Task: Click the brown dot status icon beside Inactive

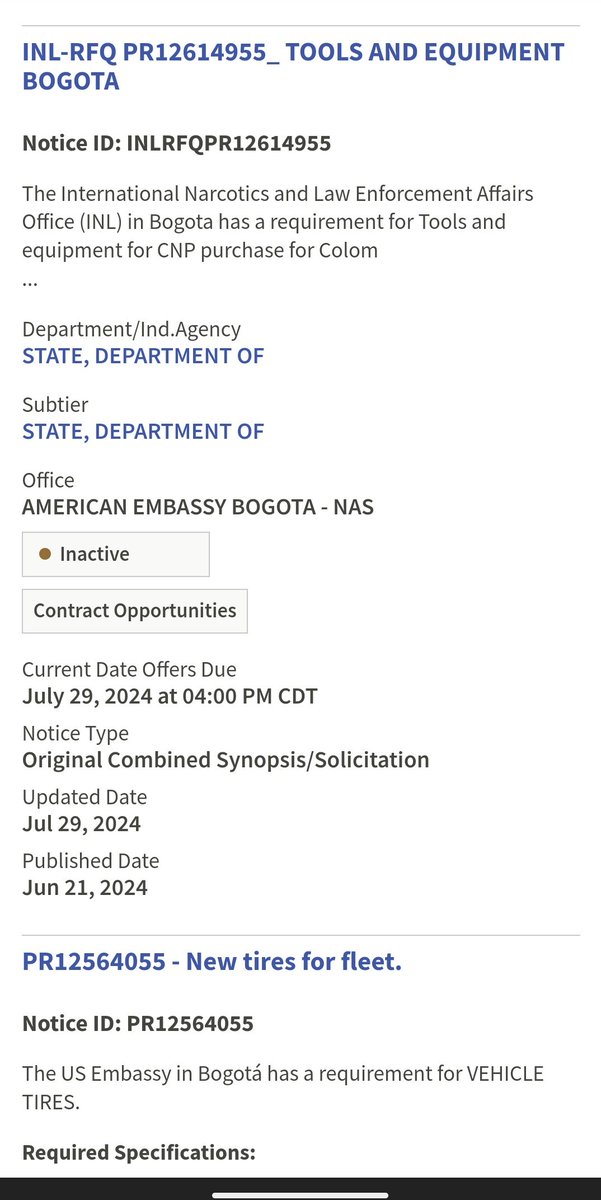Action: click(x=45, y=554)
